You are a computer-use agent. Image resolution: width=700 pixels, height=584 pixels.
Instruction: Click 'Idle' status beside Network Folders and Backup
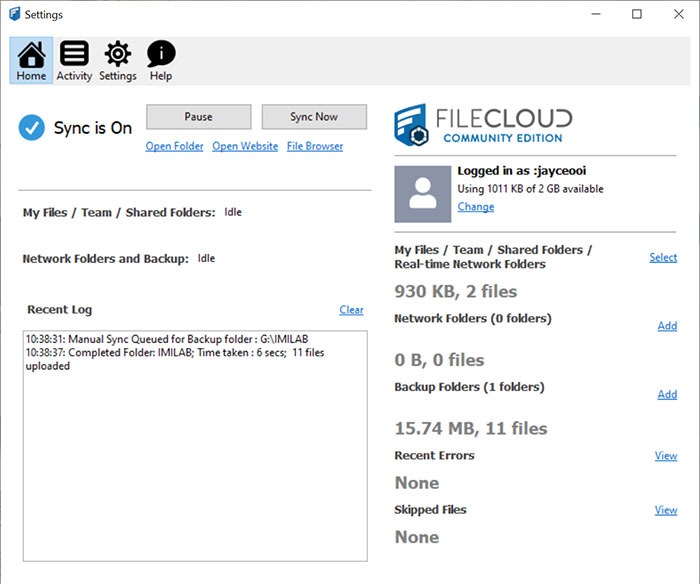pos(206,259)
